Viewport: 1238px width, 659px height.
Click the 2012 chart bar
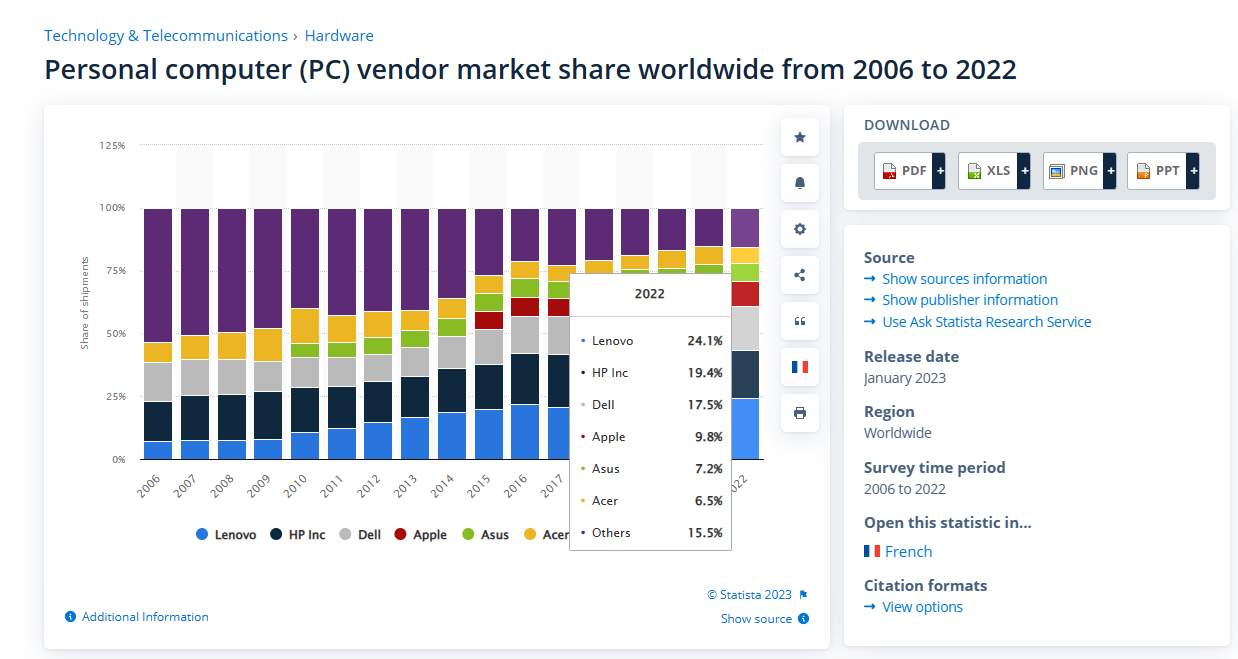pos(378,334)
